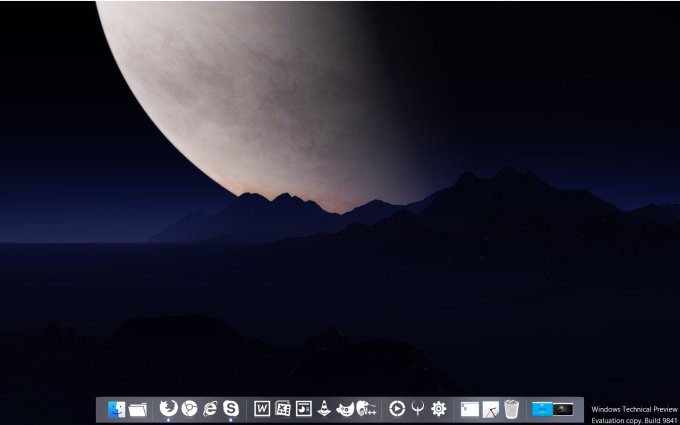Click the circular play button icon
The height and width of the screenshot is (425, 680).
396,408
